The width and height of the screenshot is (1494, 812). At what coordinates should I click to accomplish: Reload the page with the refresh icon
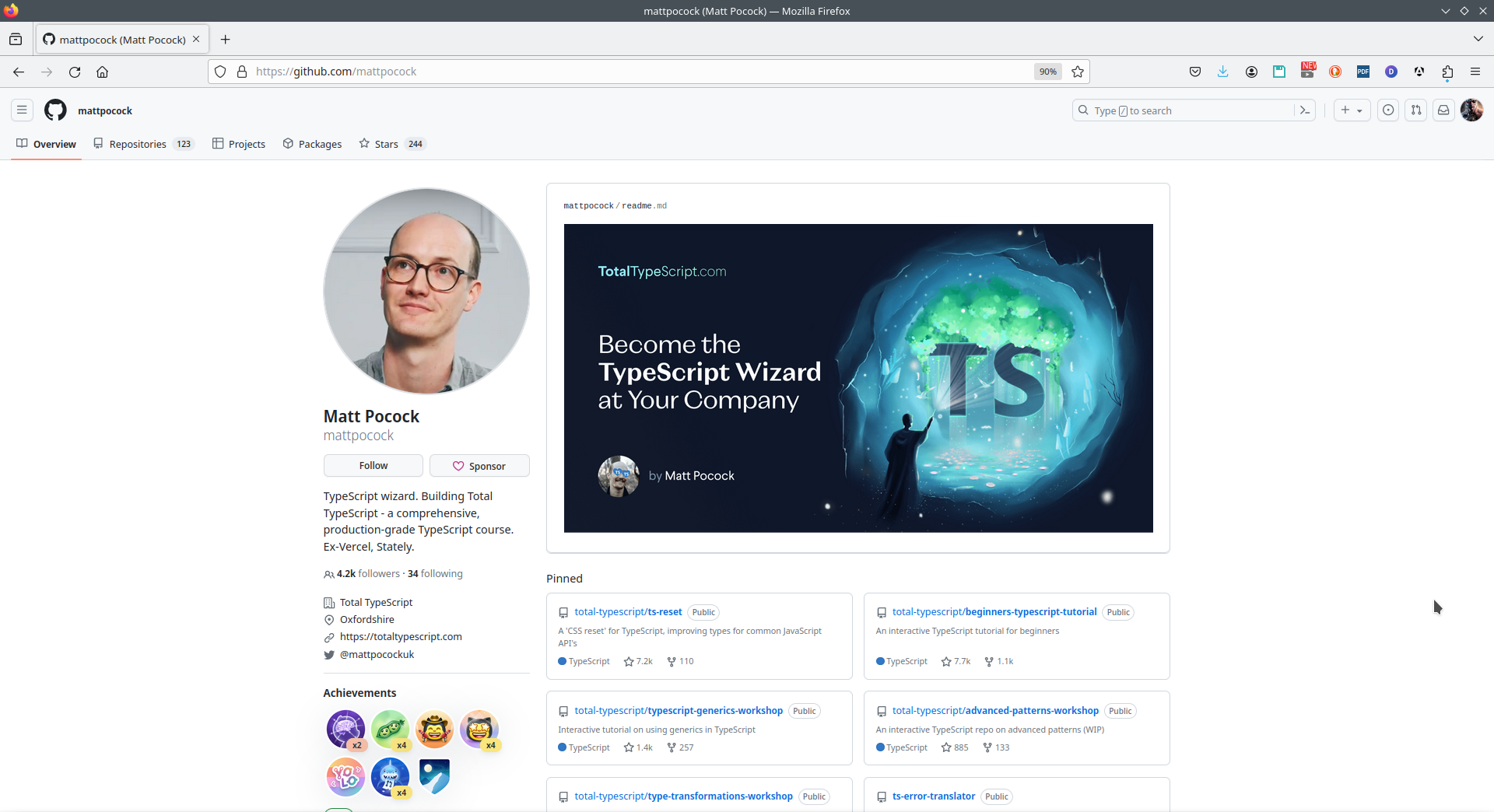[75, 72]
